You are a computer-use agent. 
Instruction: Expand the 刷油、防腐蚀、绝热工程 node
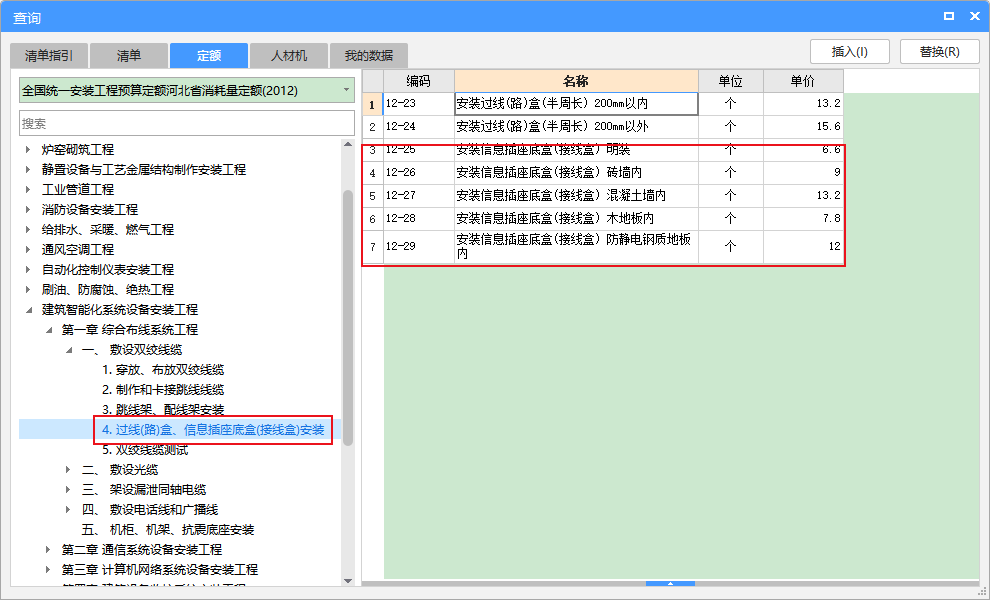pyautogui.click(x=28, y=290)
